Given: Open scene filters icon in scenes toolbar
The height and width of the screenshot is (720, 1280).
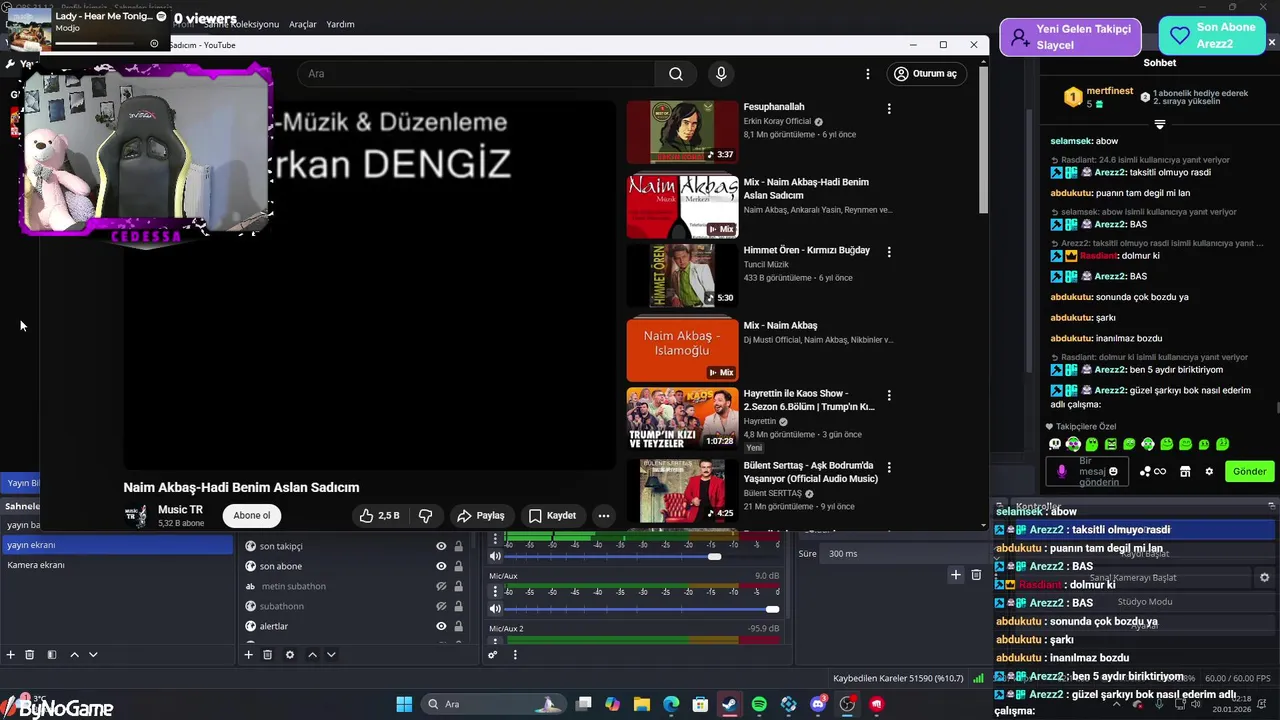Looking at the screenshot, I should click(52, 655).
